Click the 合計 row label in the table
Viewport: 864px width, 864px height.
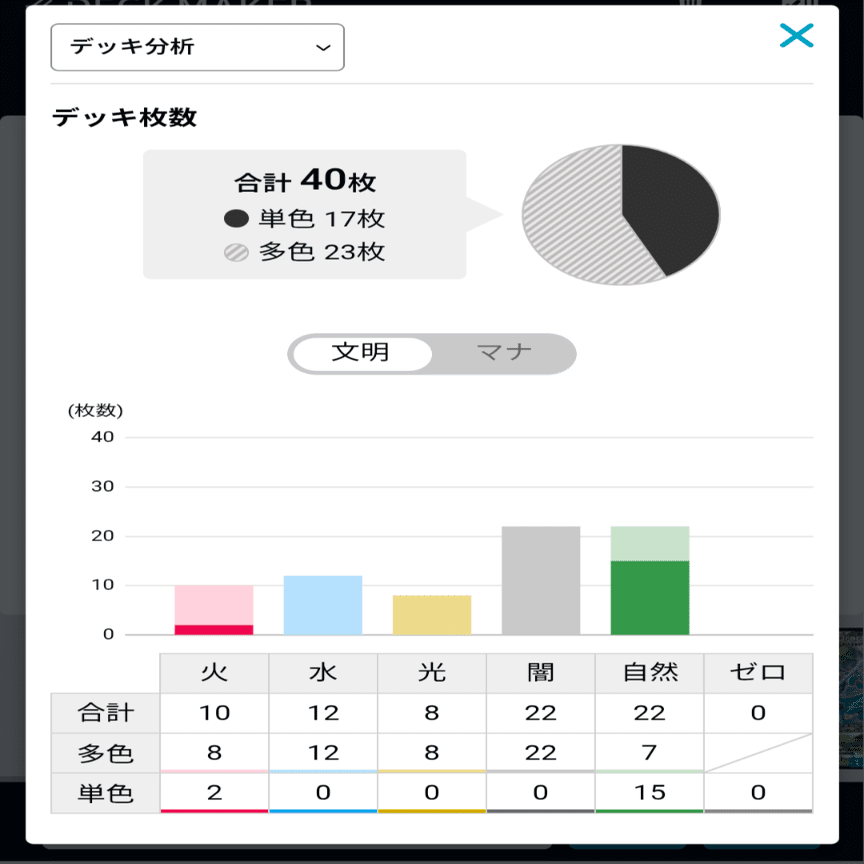click(104, 711)
